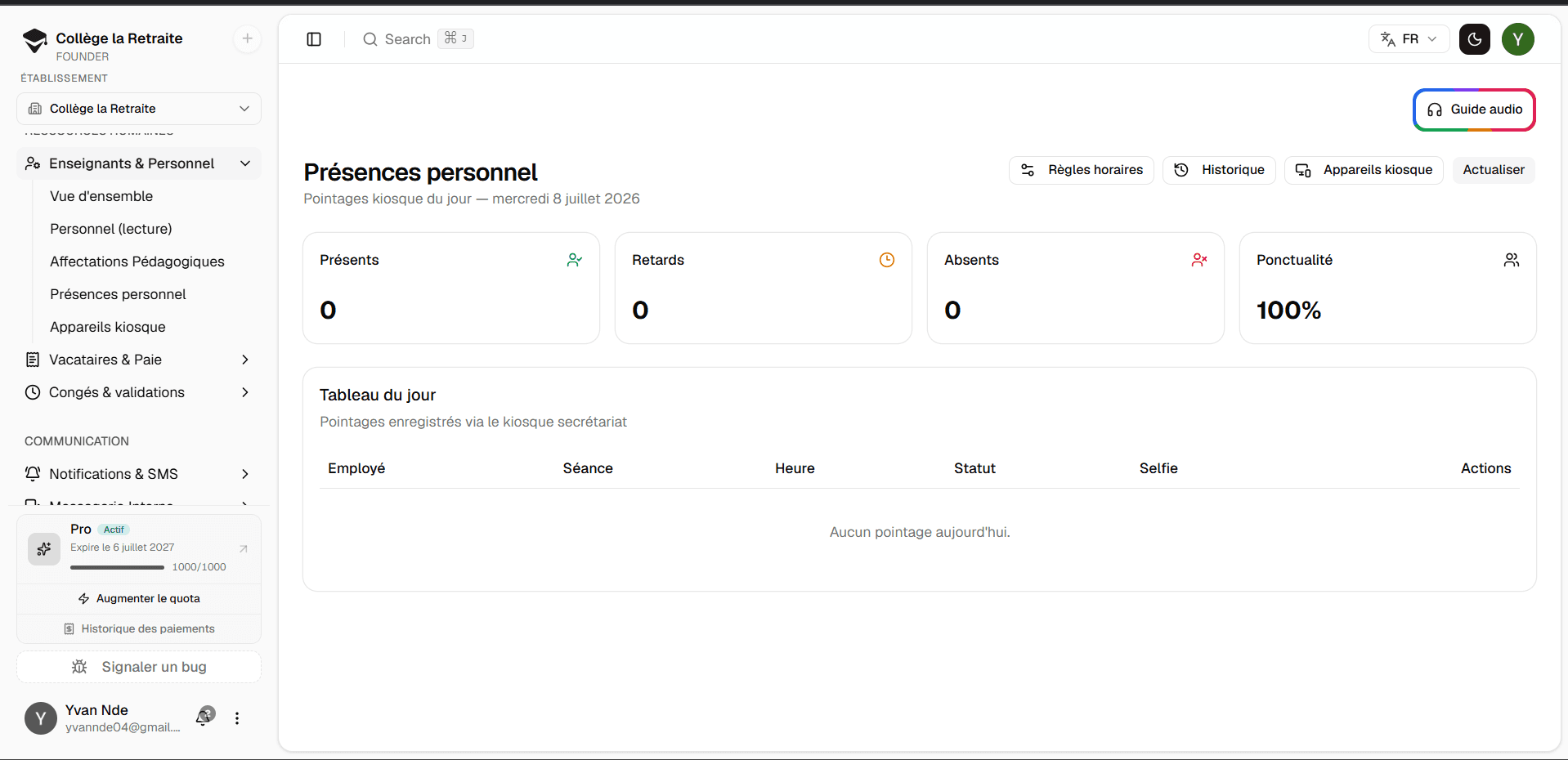Click the Statut column header
The width and height of the screenshot is (1568, 760).
click(974, 468)
